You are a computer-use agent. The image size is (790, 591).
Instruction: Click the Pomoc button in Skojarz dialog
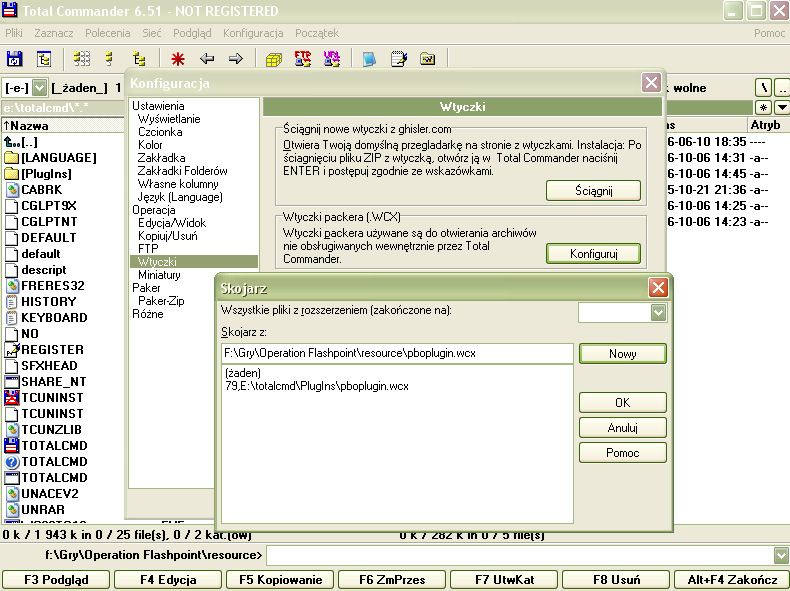623,452
